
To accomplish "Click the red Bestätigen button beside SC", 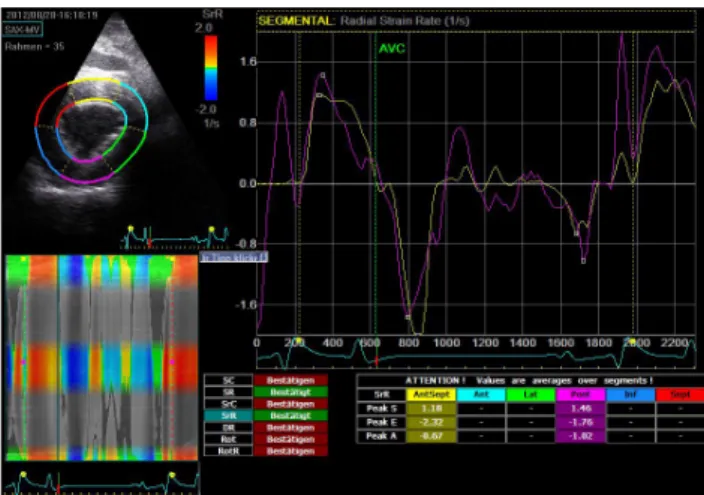I will [290, 380].
